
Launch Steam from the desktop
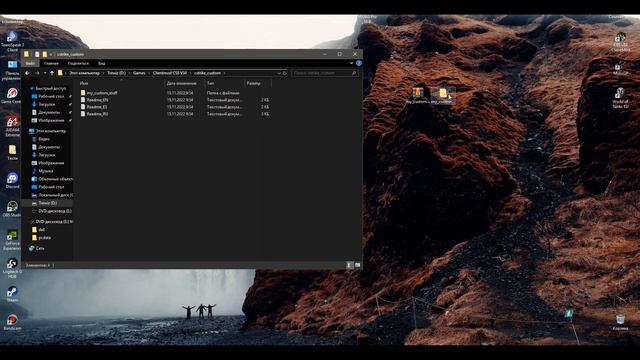(12, 294)
